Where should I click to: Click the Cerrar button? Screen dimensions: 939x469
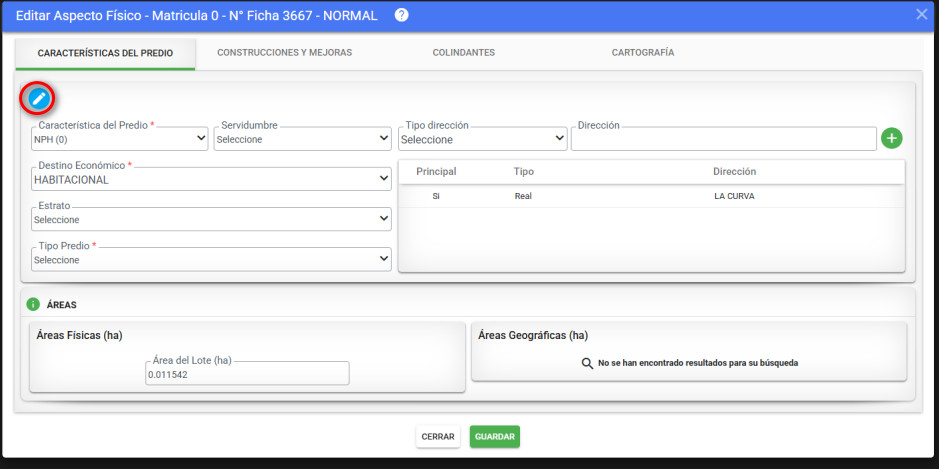point(438,437)
